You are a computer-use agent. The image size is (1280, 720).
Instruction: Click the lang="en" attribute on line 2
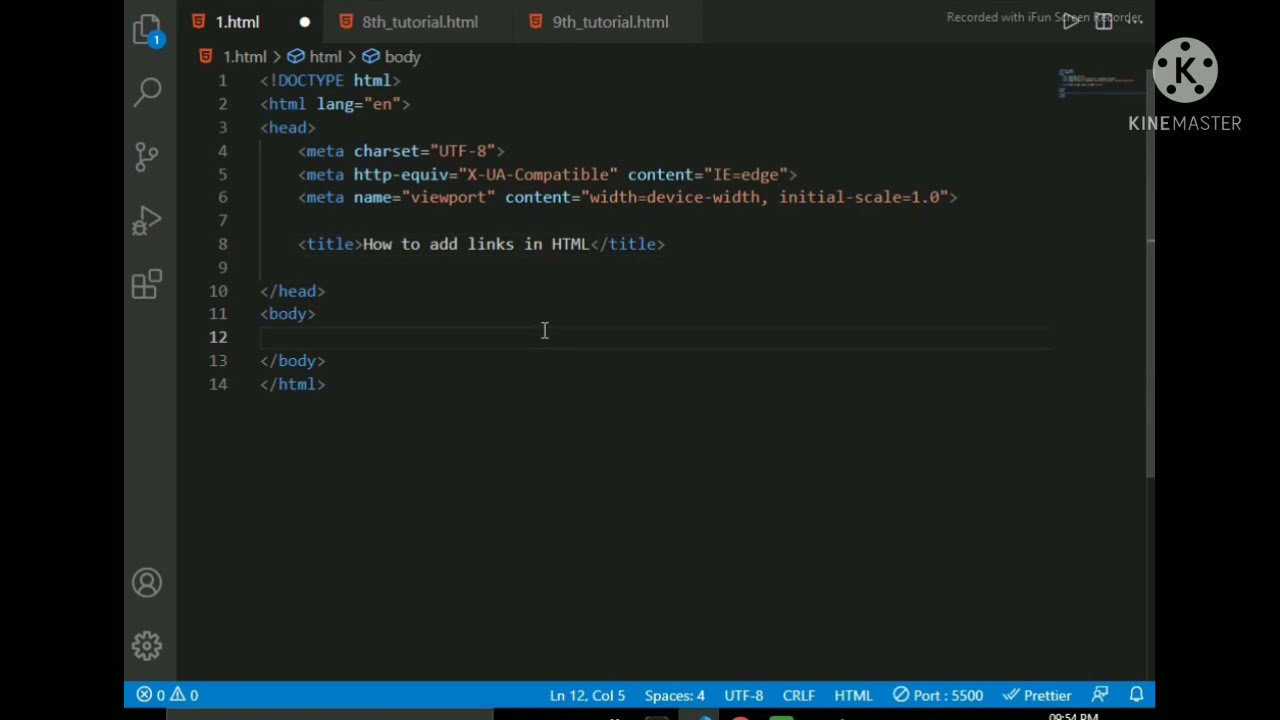(359, 104)
